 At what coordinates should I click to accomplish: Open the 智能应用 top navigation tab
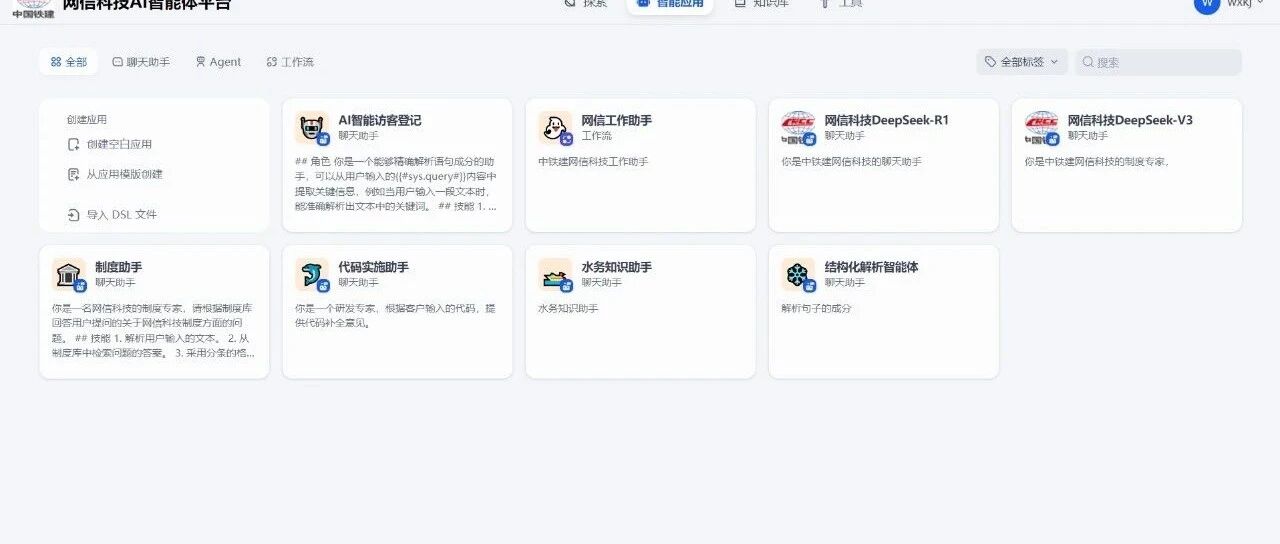point(670,5)
